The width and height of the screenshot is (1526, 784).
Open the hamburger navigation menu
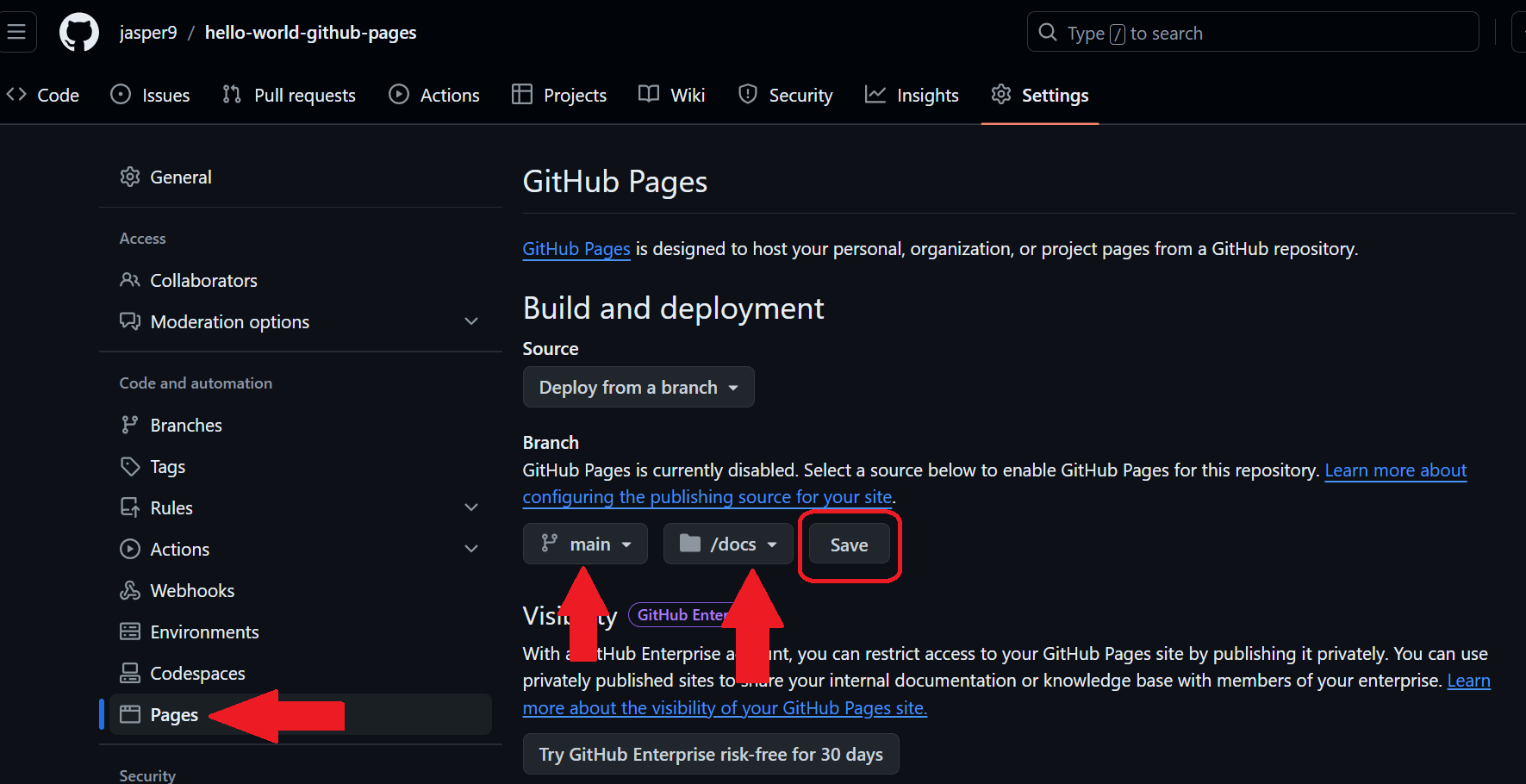[16, 33]
